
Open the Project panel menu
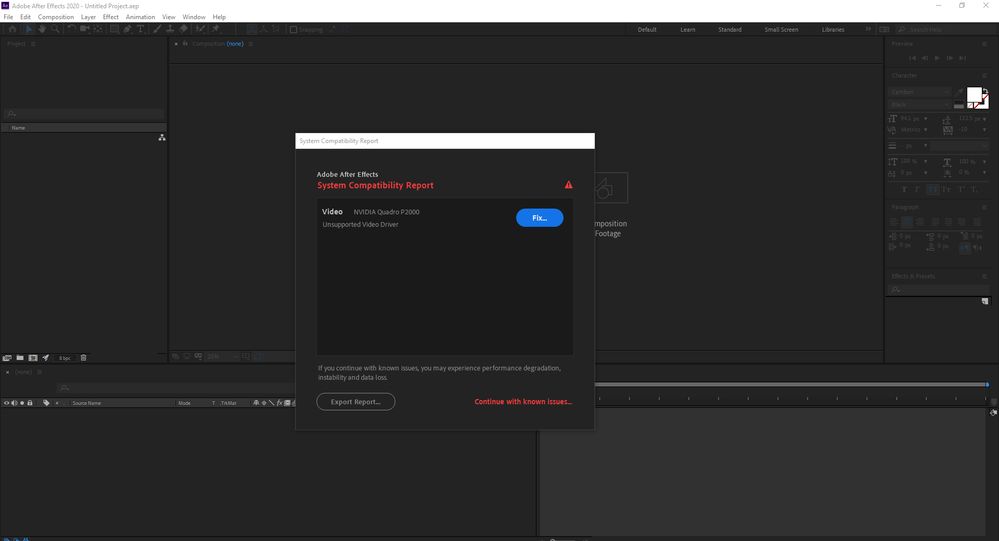[33, 44]
